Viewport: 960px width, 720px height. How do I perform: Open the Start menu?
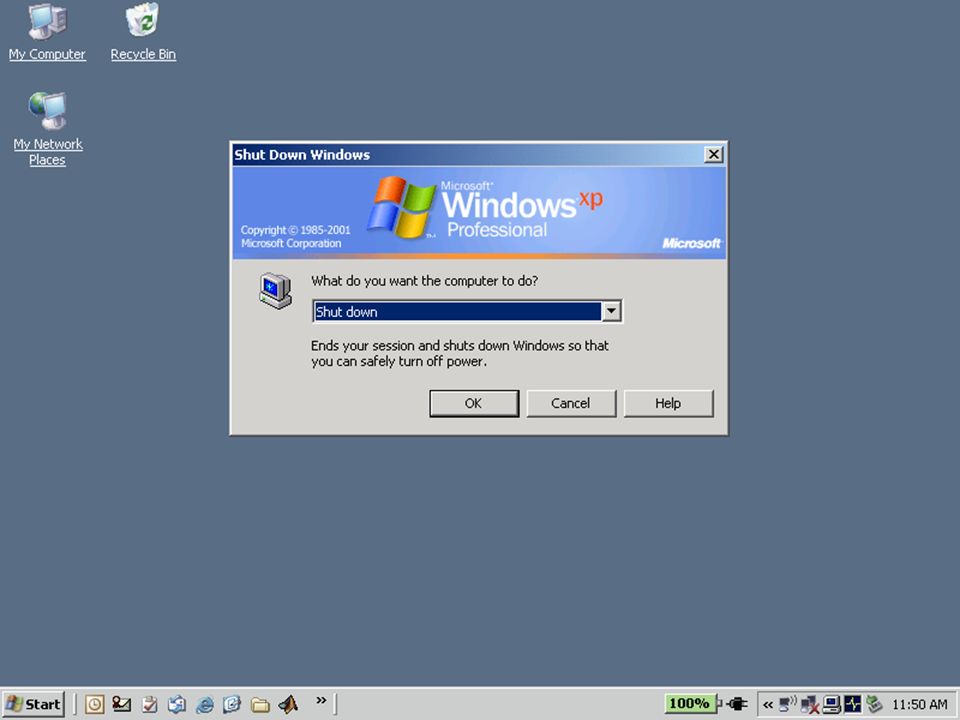pyautogui.click(x=33, y=704)
